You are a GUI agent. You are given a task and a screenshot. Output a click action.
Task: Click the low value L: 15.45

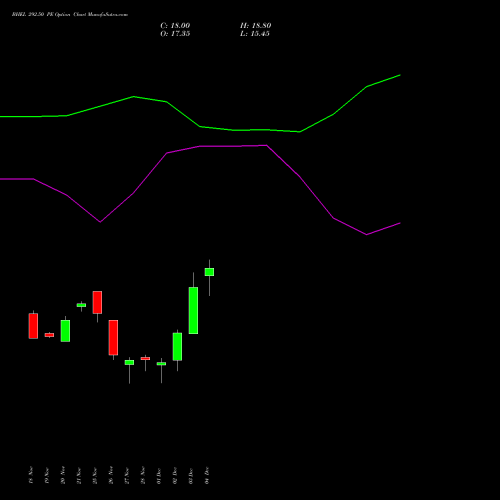coord(255,34)
